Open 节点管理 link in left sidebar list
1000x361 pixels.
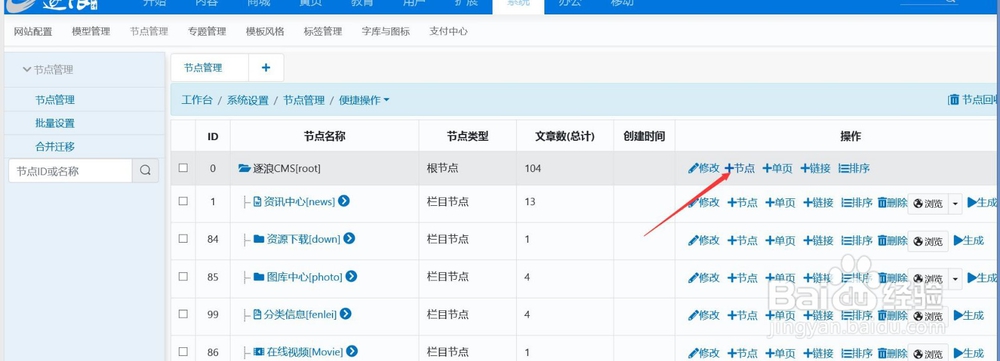coord(55,99)
